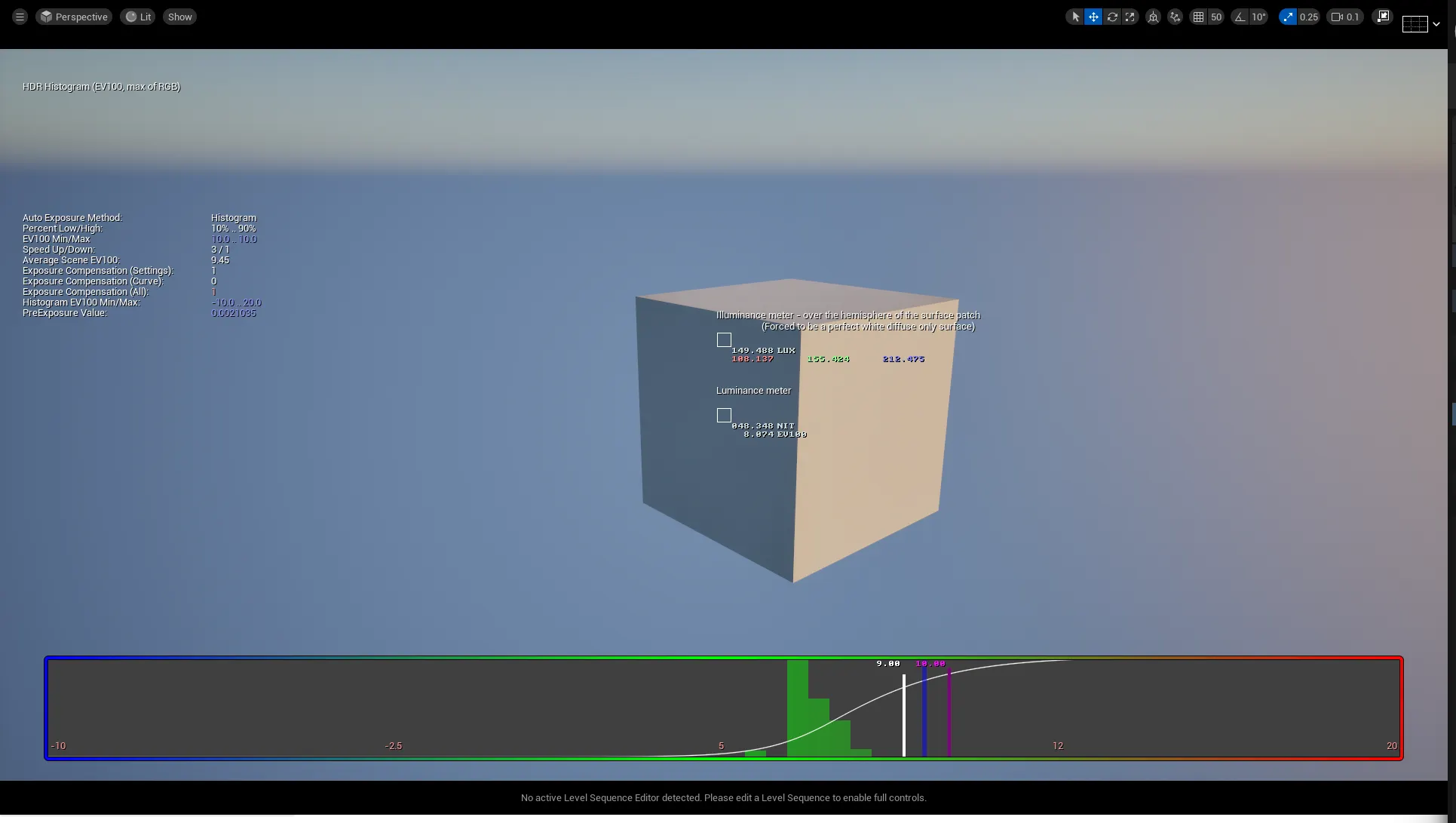
Task: Click the surface snapping icon
Action: point(1175,17)
